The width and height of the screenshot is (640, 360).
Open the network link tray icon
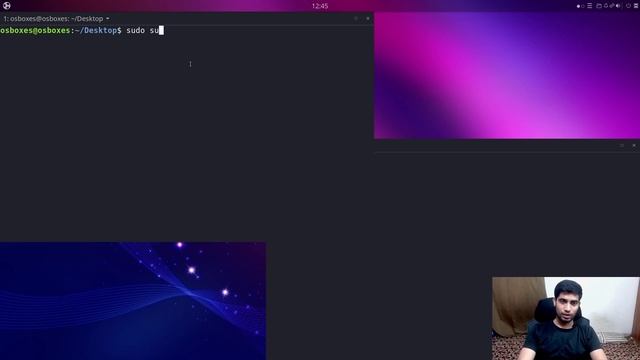tap(612, 5)
